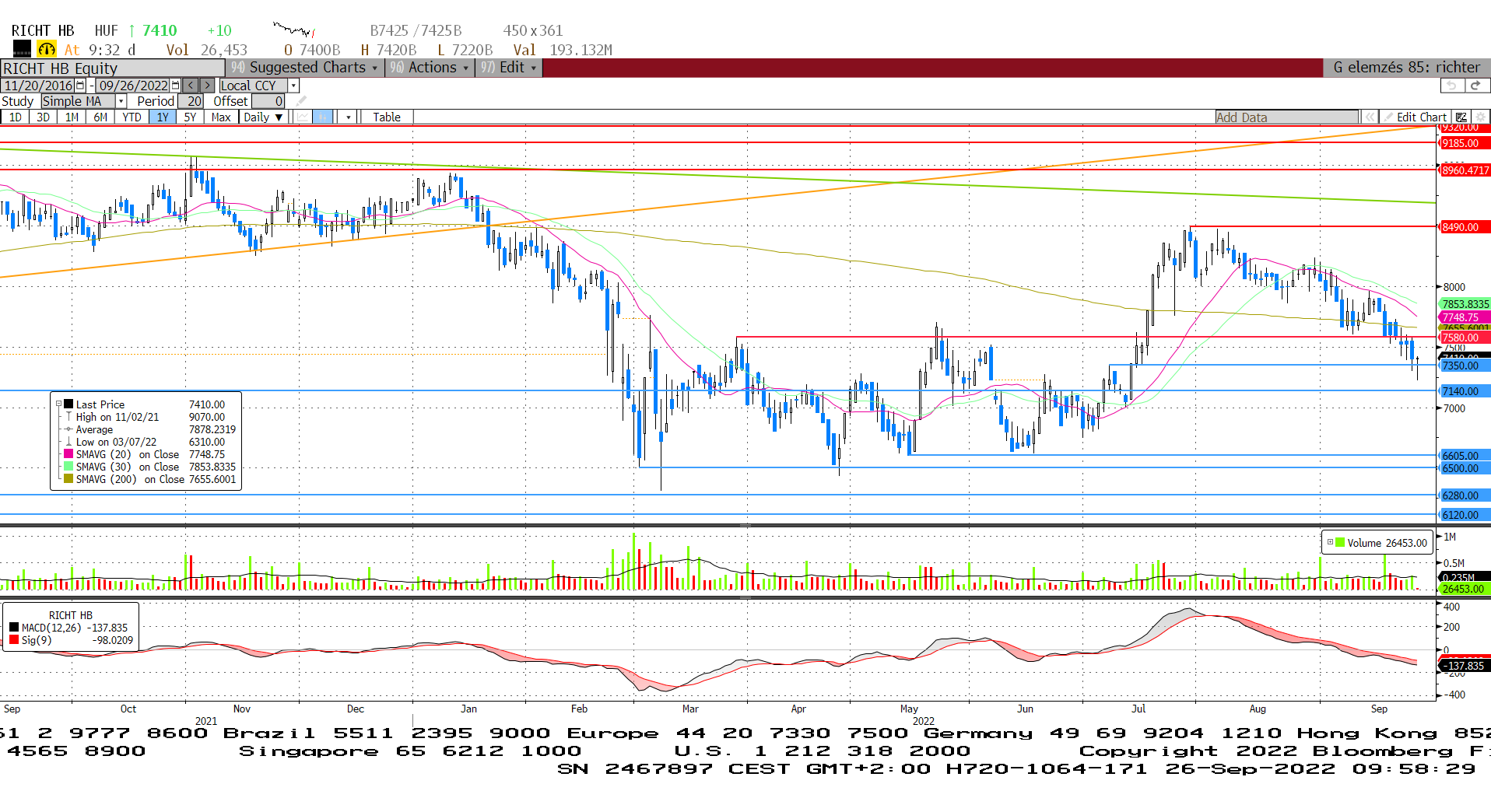Image resolution: width=1491 pixels, height=812 pixels.
Task: Click the end date field 09/26/2022
Action: tap(133, 86)
